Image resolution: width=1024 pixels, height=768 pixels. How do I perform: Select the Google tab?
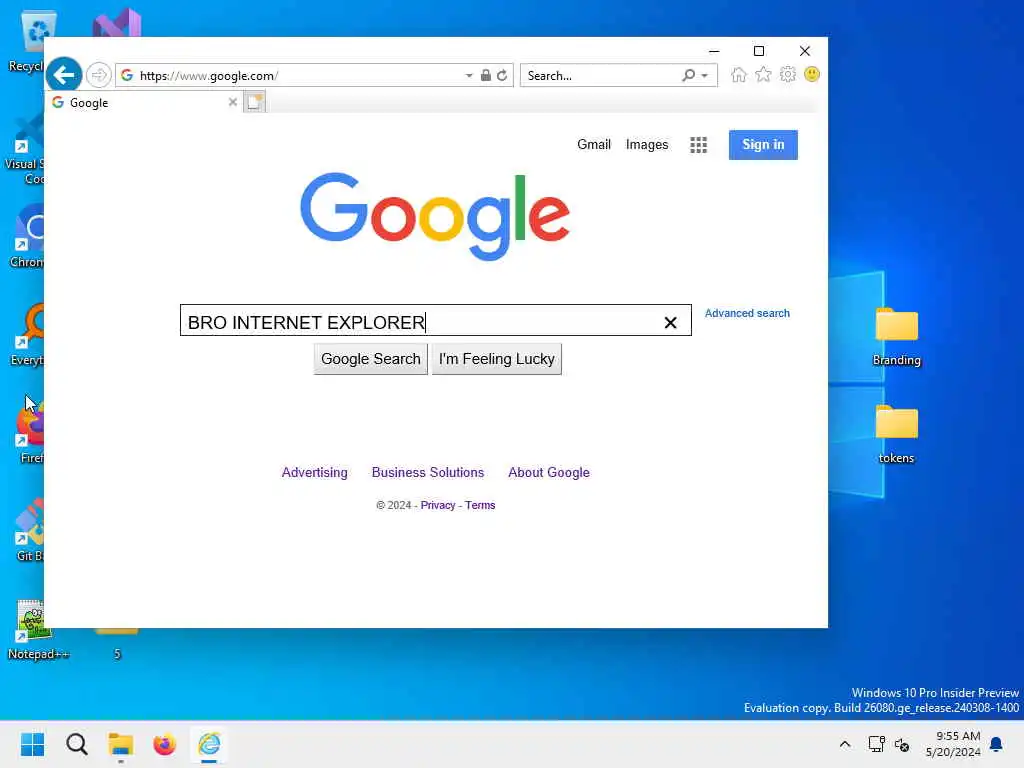tap(143, 103)
